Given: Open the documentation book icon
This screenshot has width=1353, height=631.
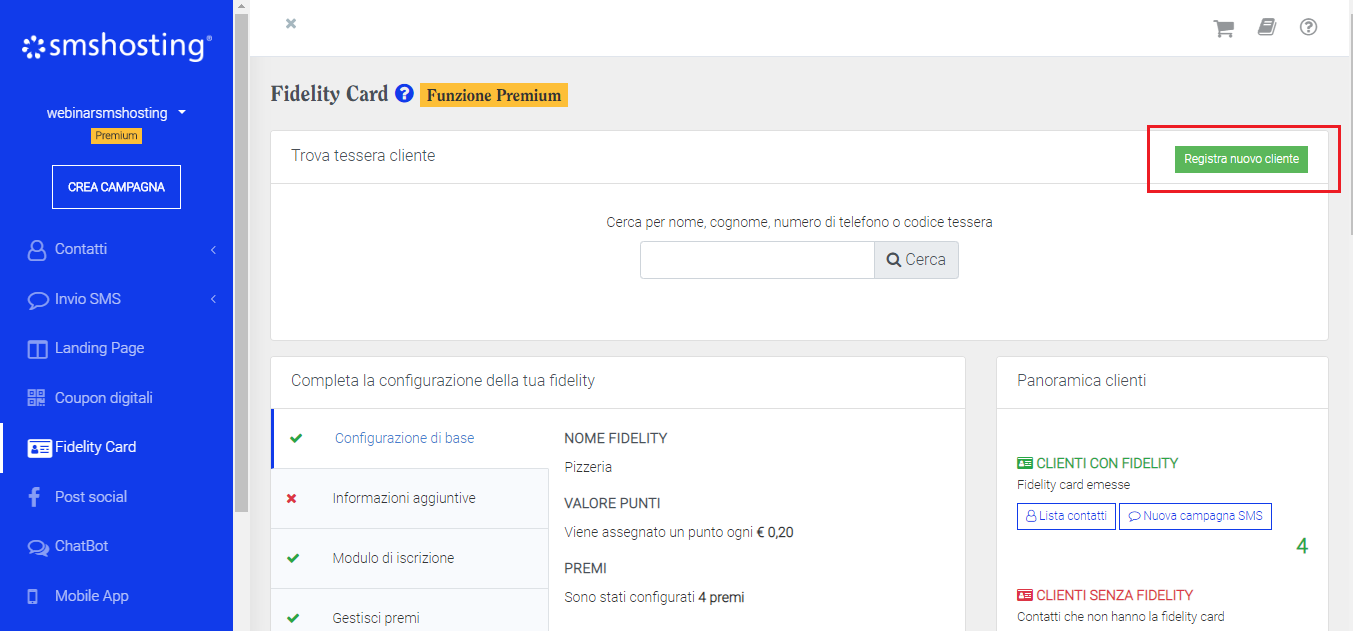Looking at the screenshot, I should pos(1266,27).
